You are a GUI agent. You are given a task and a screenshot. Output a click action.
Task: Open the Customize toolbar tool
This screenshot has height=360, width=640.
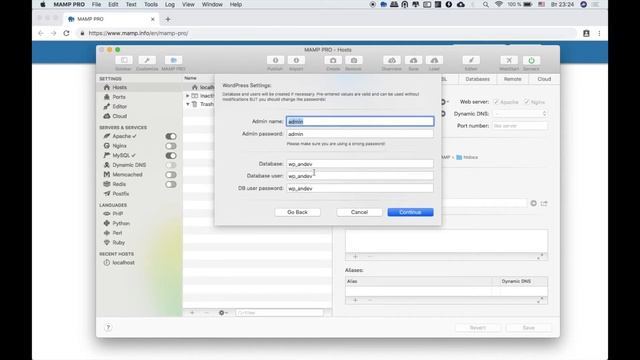click(x=147, y=60)
